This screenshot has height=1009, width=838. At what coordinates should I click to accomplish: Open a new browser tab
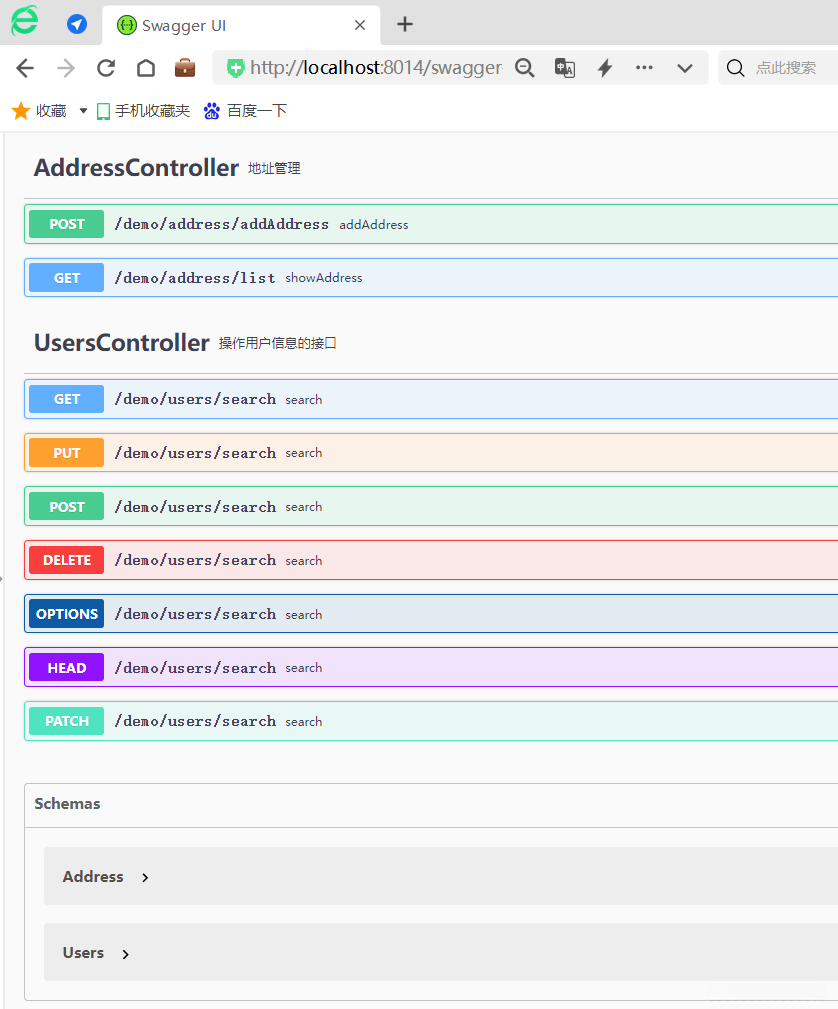tap(405, 25)
